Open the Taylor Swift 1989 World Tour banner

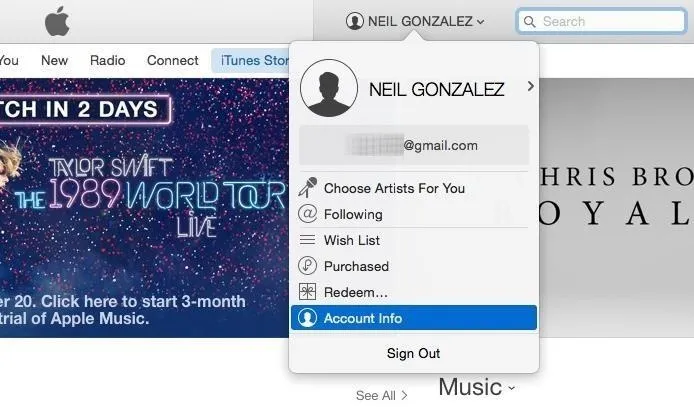(144, 208)
